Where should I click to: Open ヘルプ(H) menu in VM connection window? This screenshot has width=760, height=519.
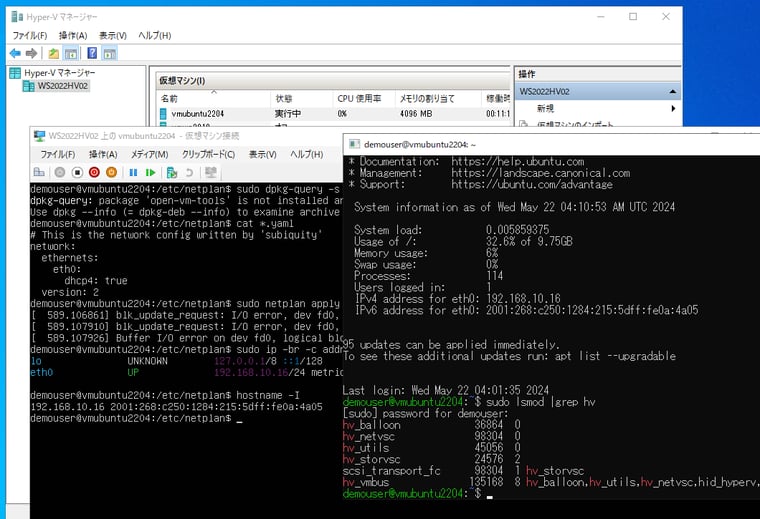pos(307,155)
